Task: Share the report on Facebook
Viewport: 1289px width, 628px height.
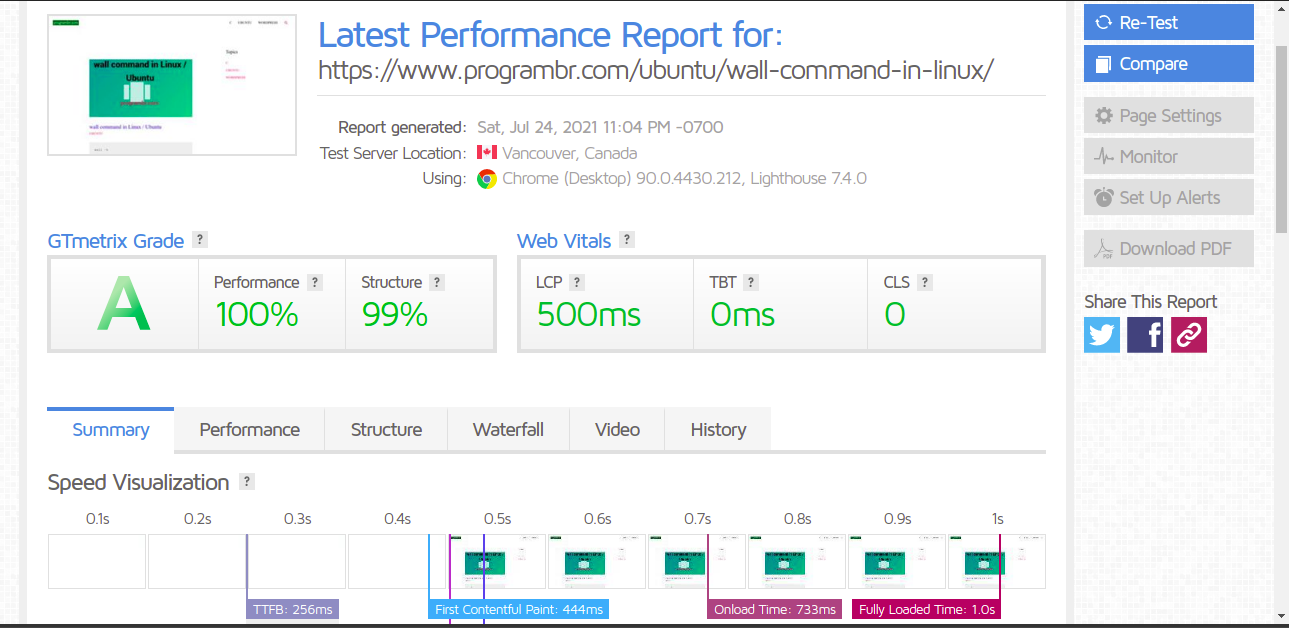Action: 1144,334
